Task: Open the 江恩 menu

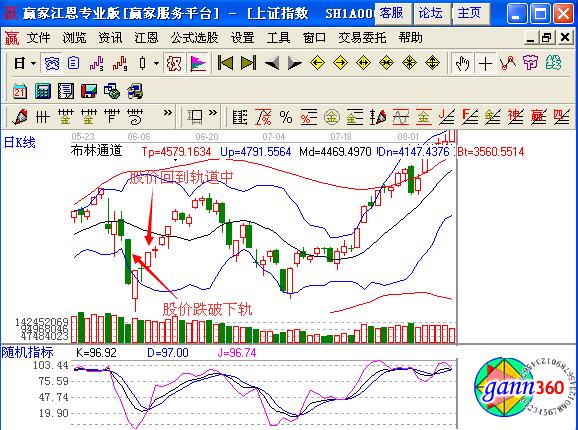Action: (146, 38)
